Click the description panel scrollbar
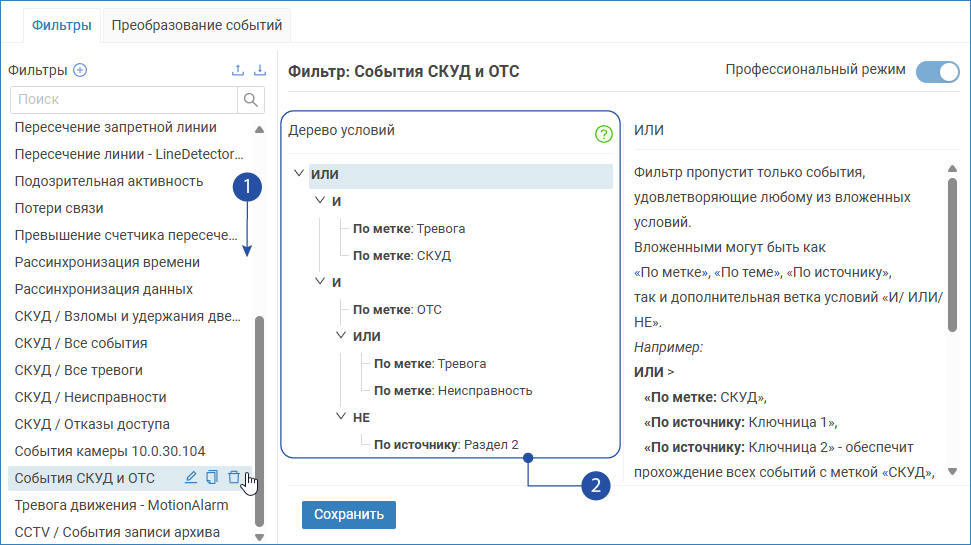The width and height of the screenshot is (971, 545). tap(952, 250)
